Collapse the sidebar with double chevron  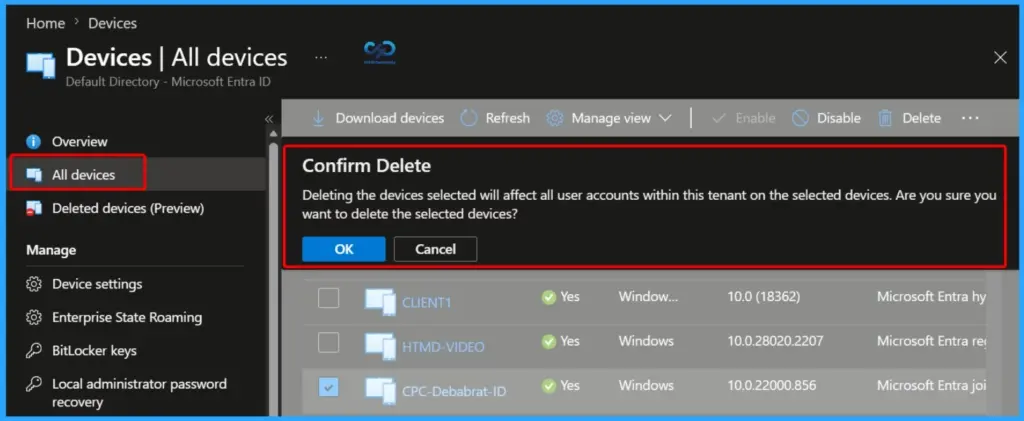(x=268, y=119)
